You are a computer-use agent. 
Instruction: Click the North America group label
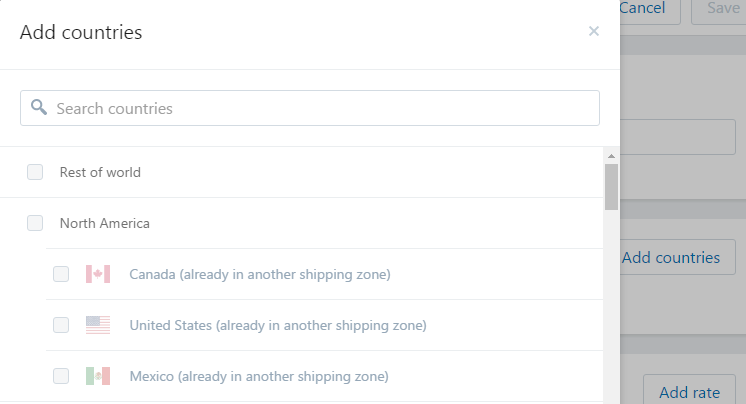point(104,223)
